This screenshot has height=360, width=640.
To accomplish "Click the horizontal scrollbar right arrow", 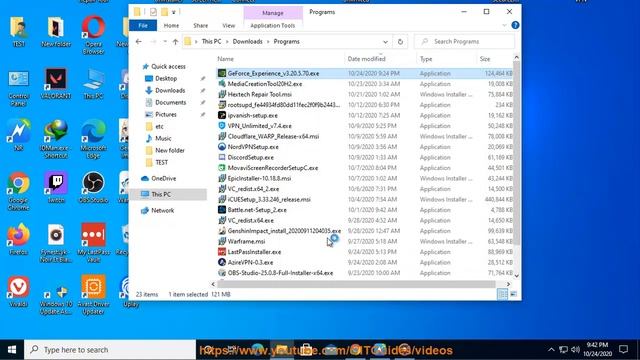I will click(508, 284).
